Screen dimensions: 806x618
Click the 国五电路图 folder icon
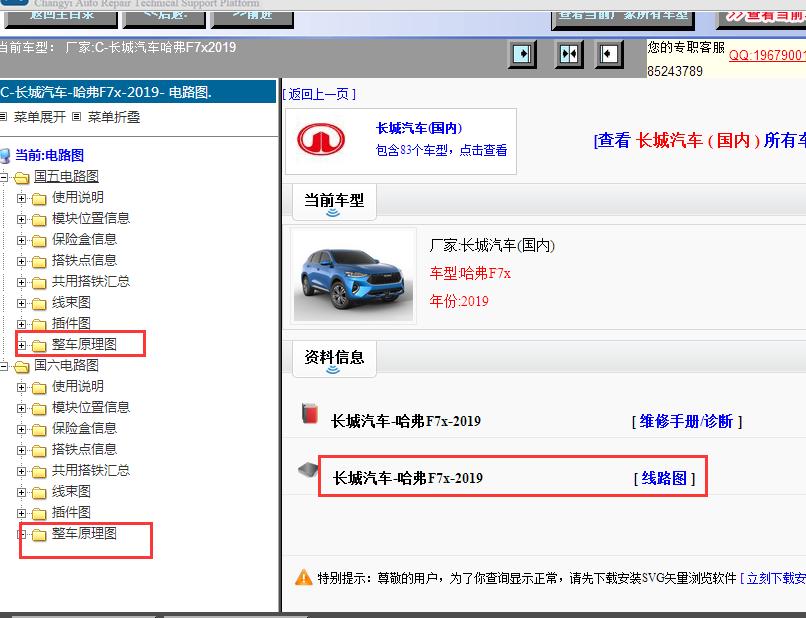pyautogui.click(x=22, y=178)
